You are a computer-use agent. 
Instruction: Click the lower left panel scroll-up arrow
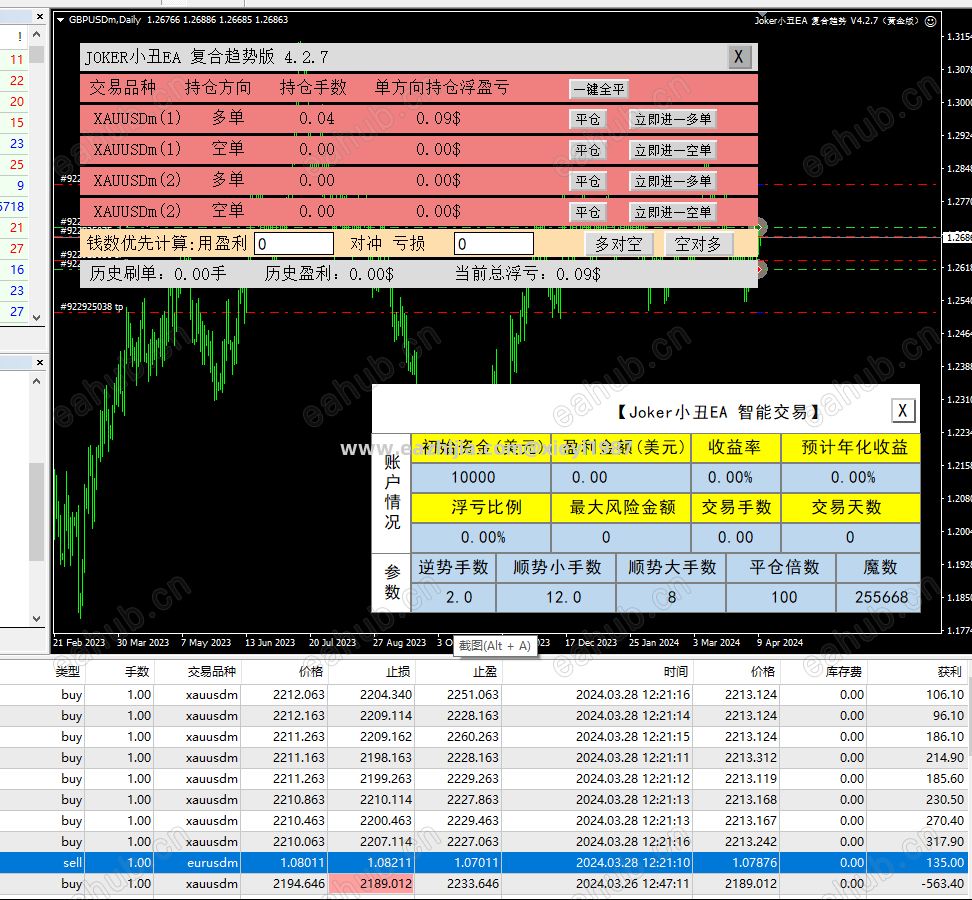(x=37, y=381)
